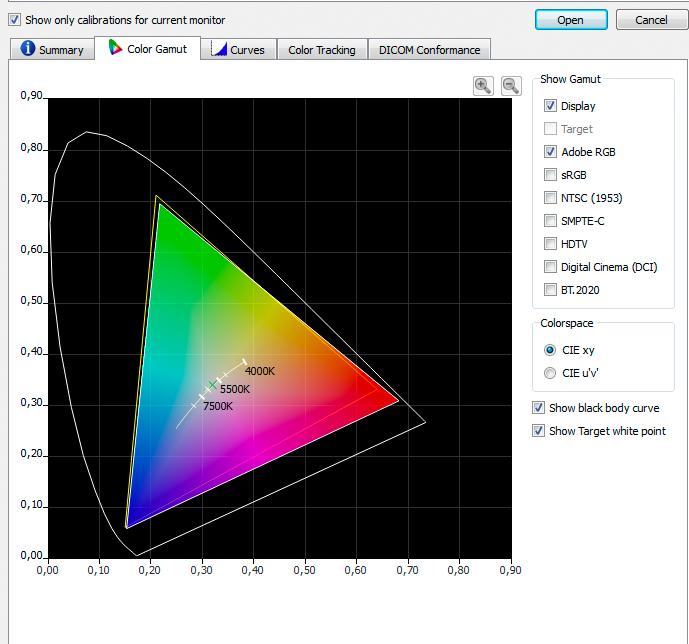Screen dimensions: 689x644
Task: Click the Open button
Action: tap(571, 20)
